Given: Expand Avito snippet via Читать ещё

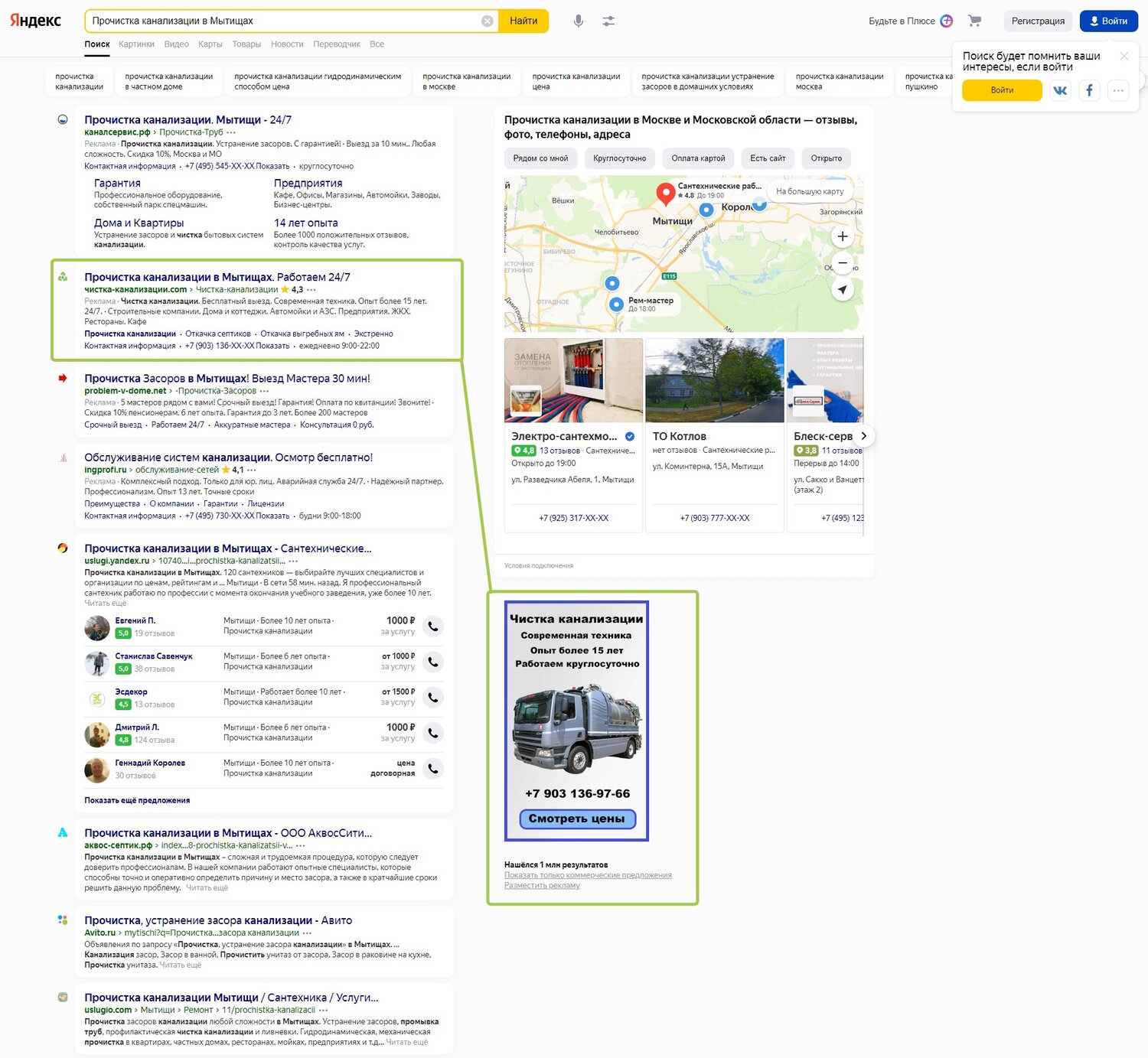Looking at the screenshot, I should coord(181,965).
